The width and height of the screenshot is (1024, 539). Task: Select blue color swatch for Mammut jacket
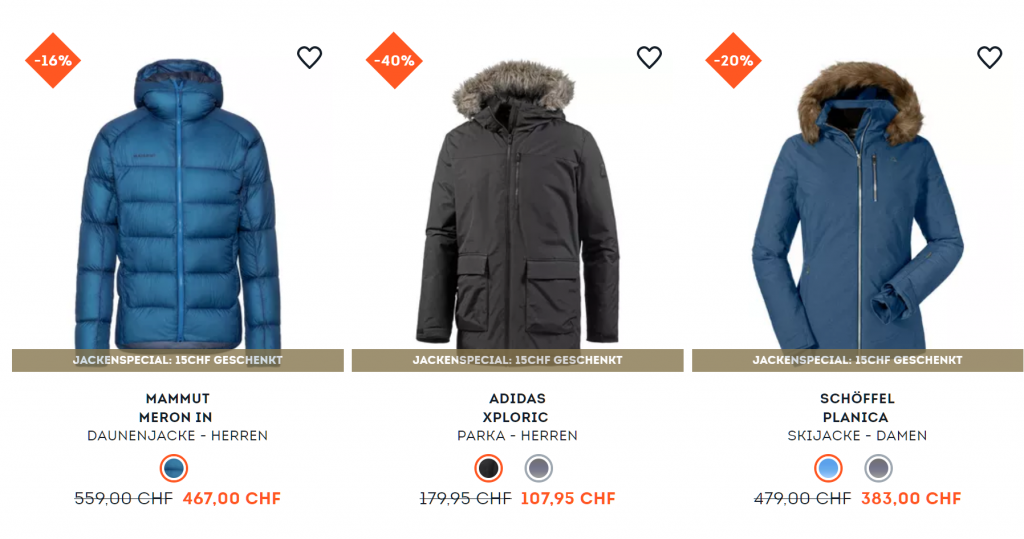(174, 468)
